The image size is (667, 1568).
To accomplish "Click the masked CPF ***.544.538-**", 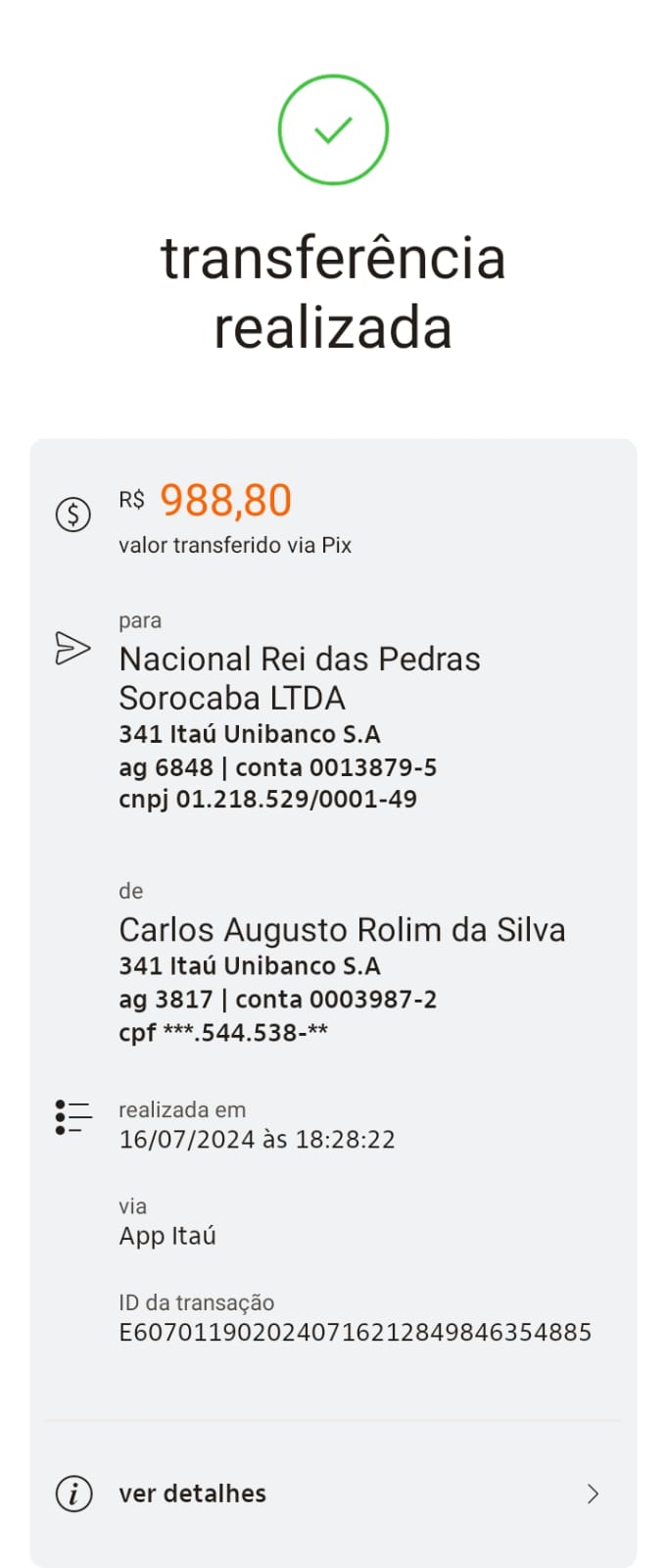I will point(223,1032).
